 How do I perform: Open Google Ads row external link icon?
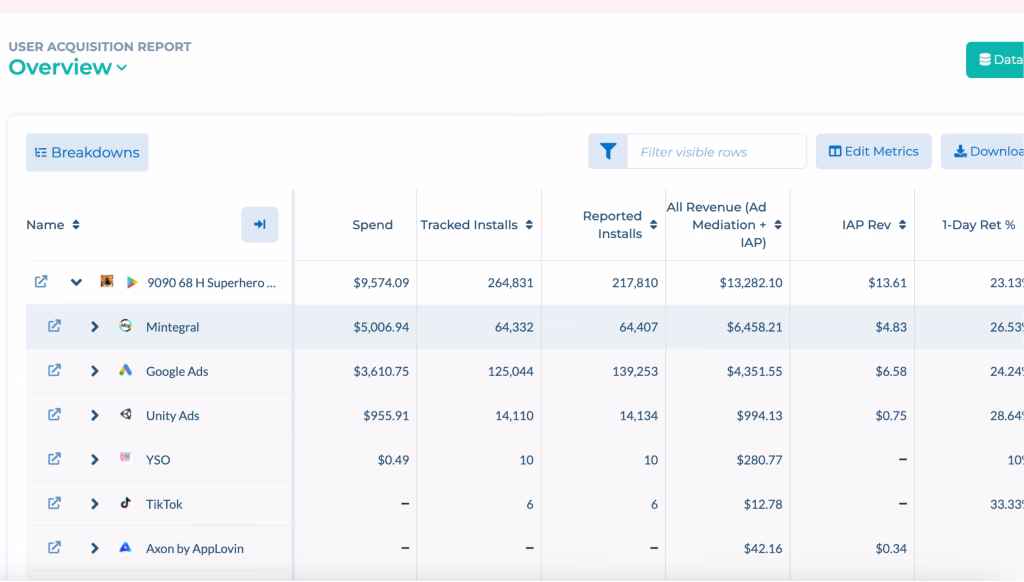[x=55, y=370]
